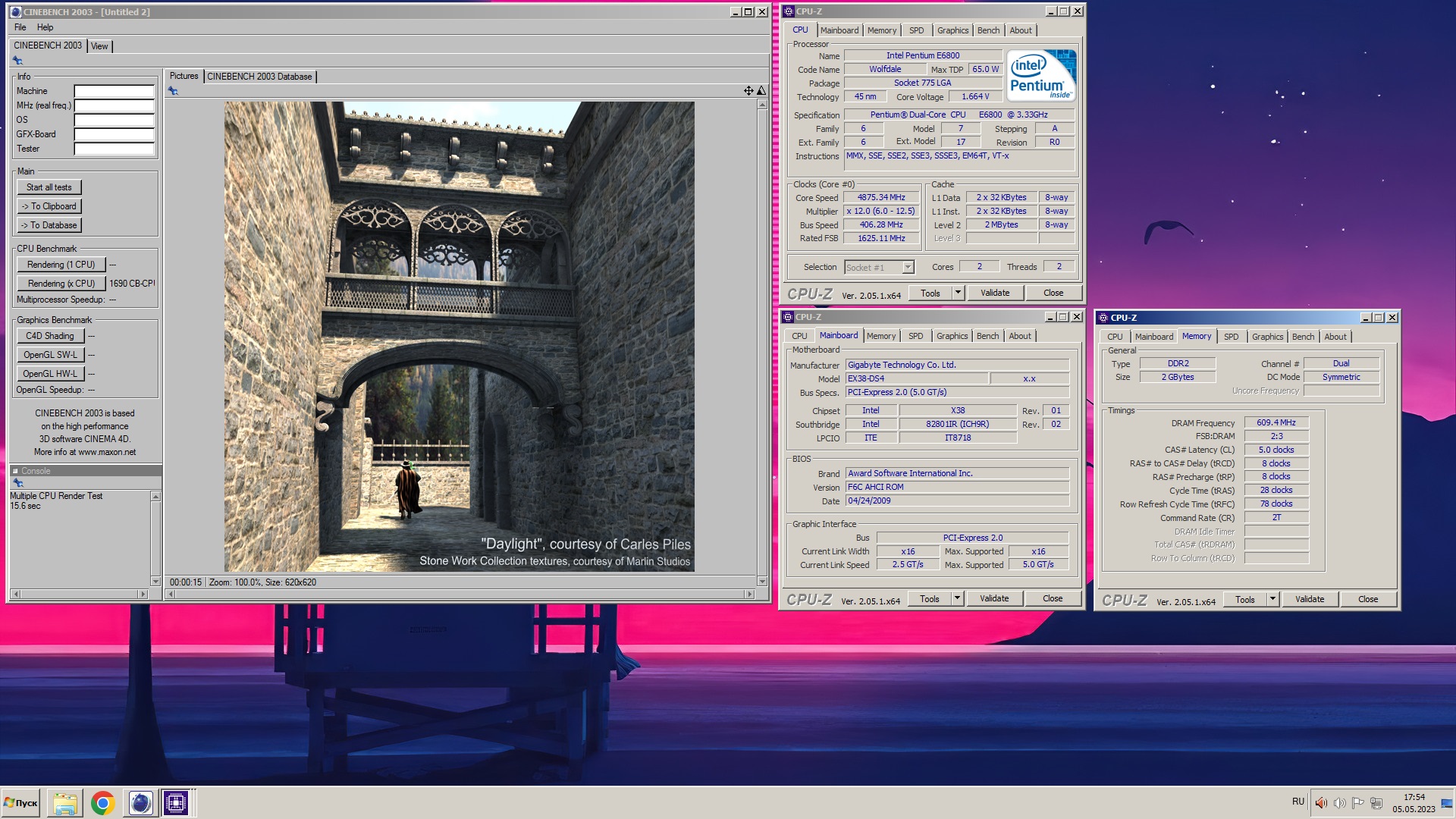
Task: Launch Google Chrome from the taskbar
Action: click(x=102, y=803)
